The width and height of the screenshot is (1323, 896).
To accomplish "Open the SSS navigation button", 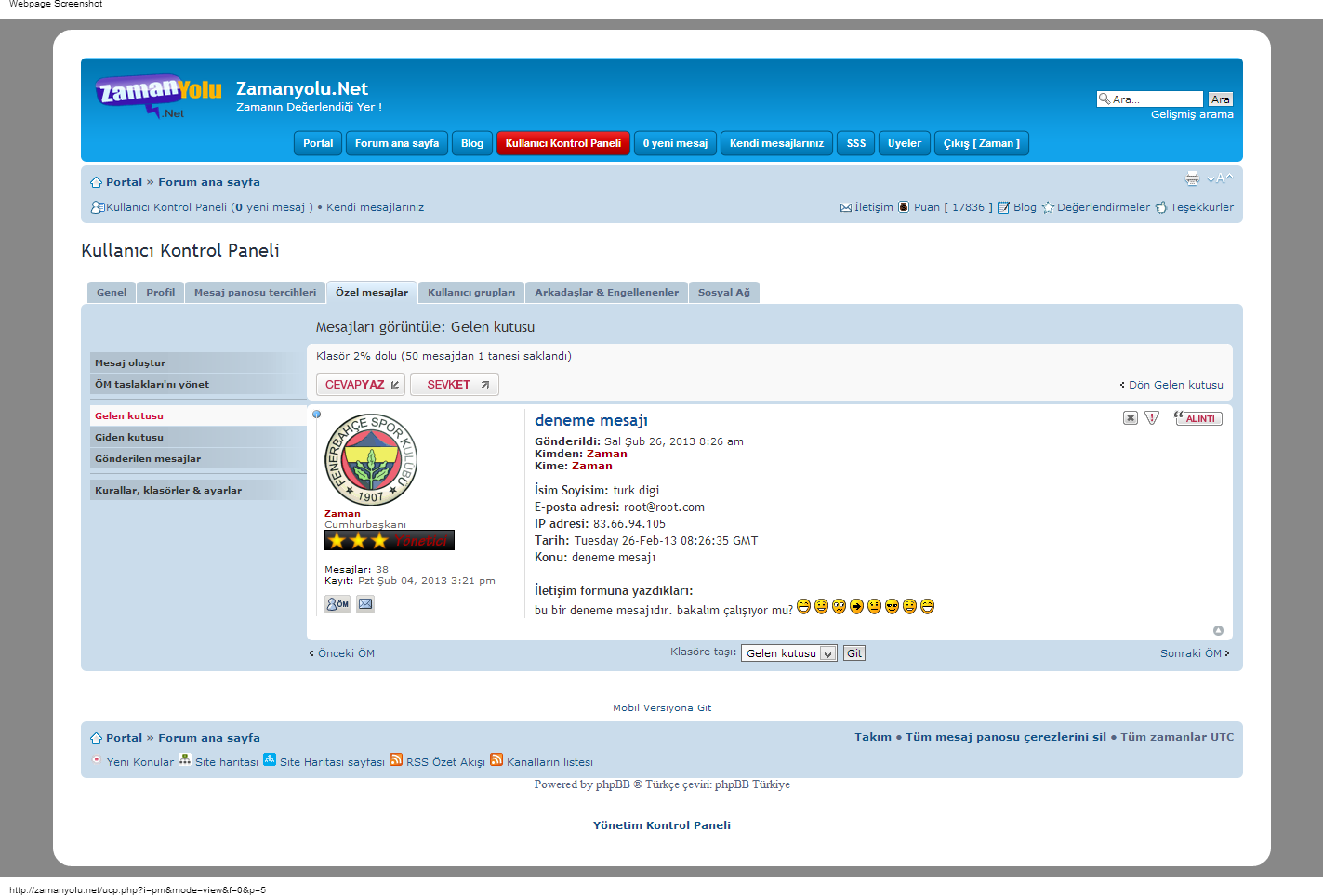I will coord(856,143).
